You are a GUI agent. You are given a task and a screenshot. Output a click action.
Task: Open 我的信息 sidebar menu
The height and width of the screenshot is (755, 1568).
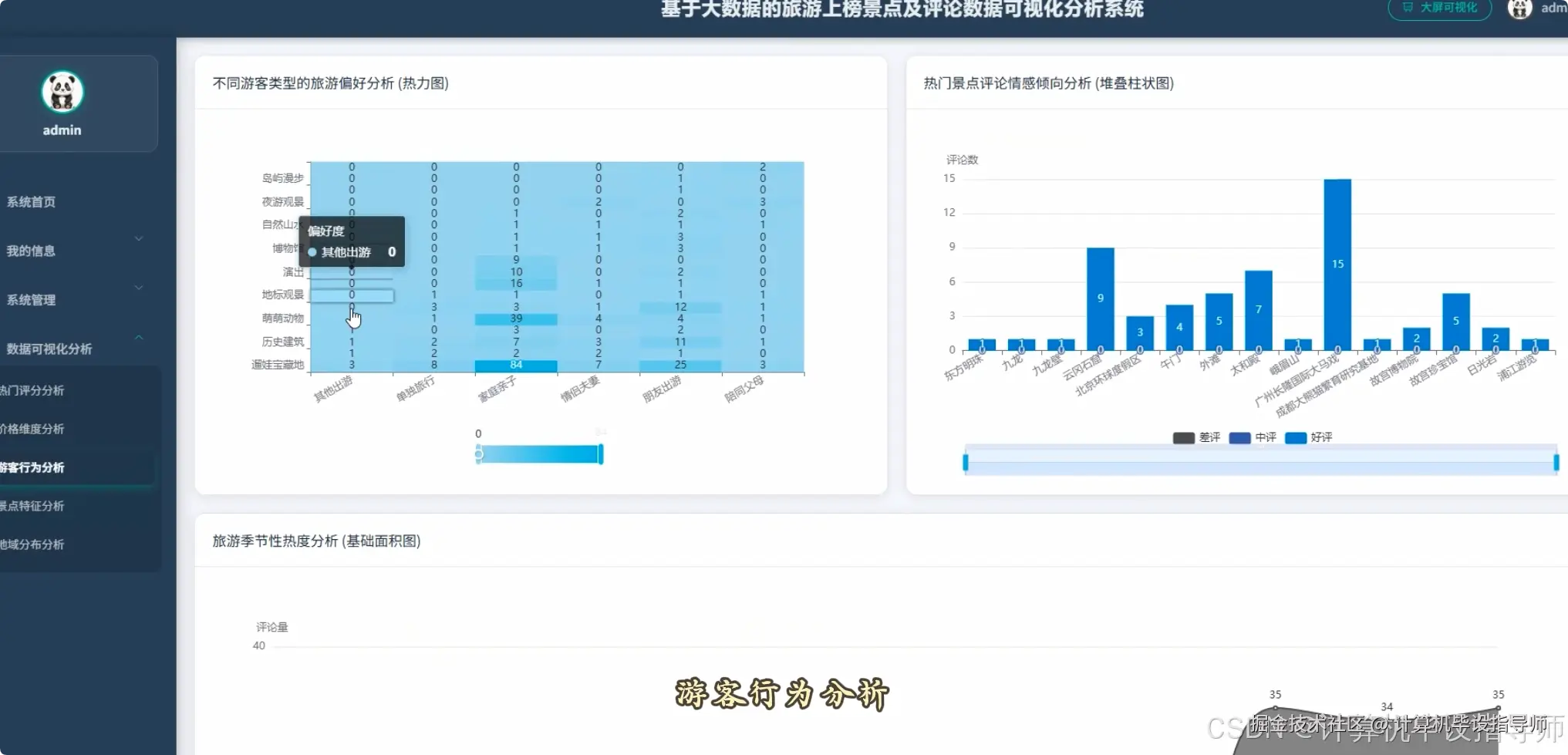coord(31,251)
